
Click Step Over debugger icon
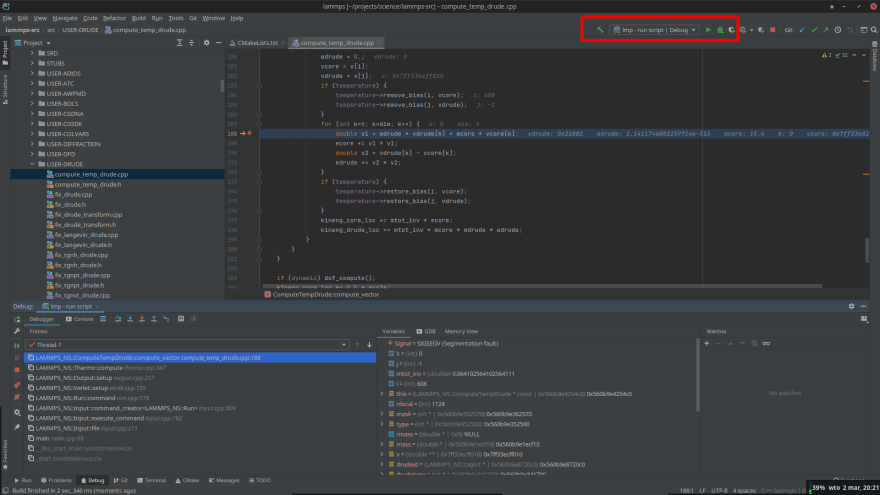click(x=118, y=319)
